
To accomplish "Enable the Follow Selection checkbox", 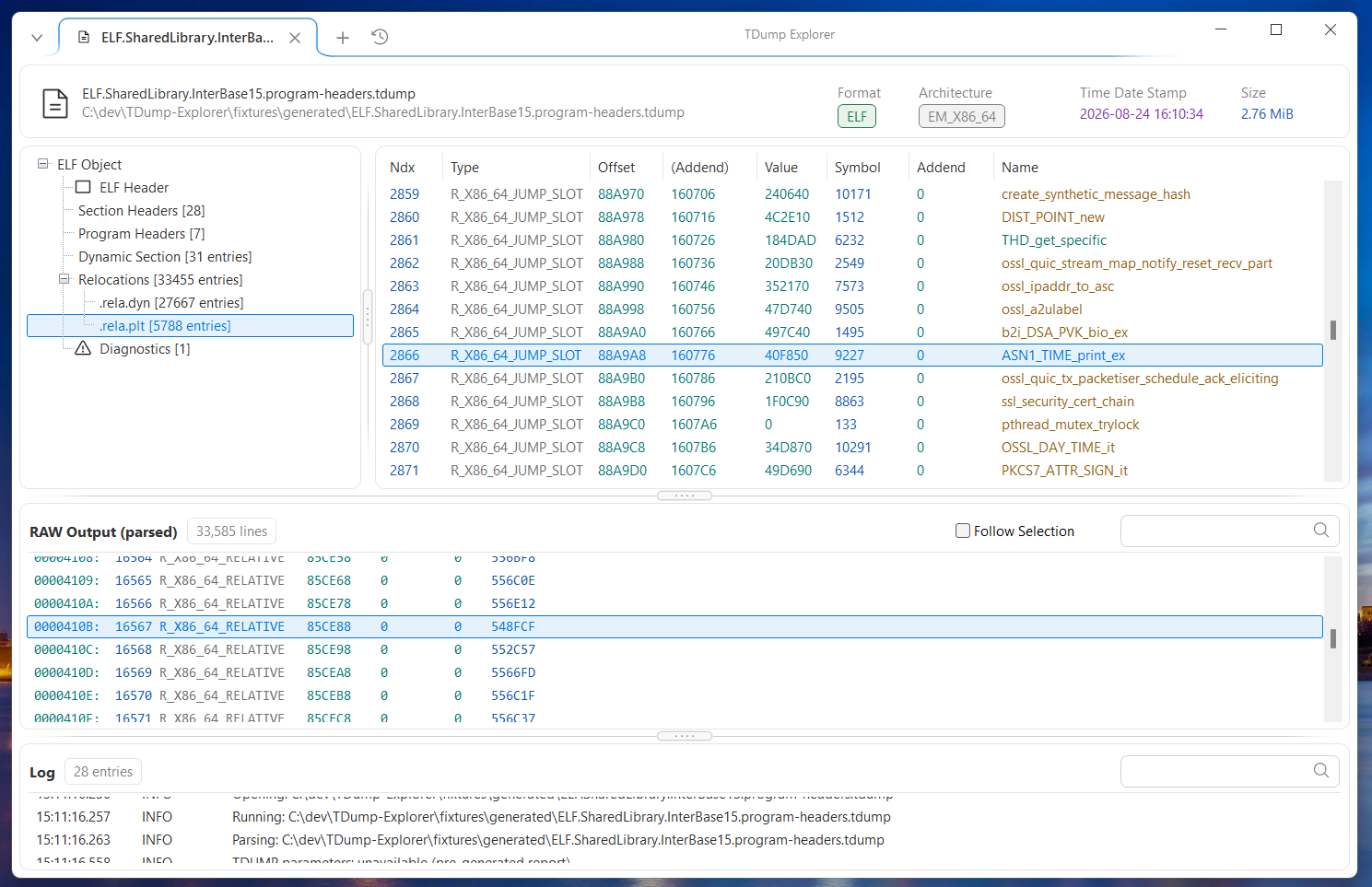I will (963, 531).
